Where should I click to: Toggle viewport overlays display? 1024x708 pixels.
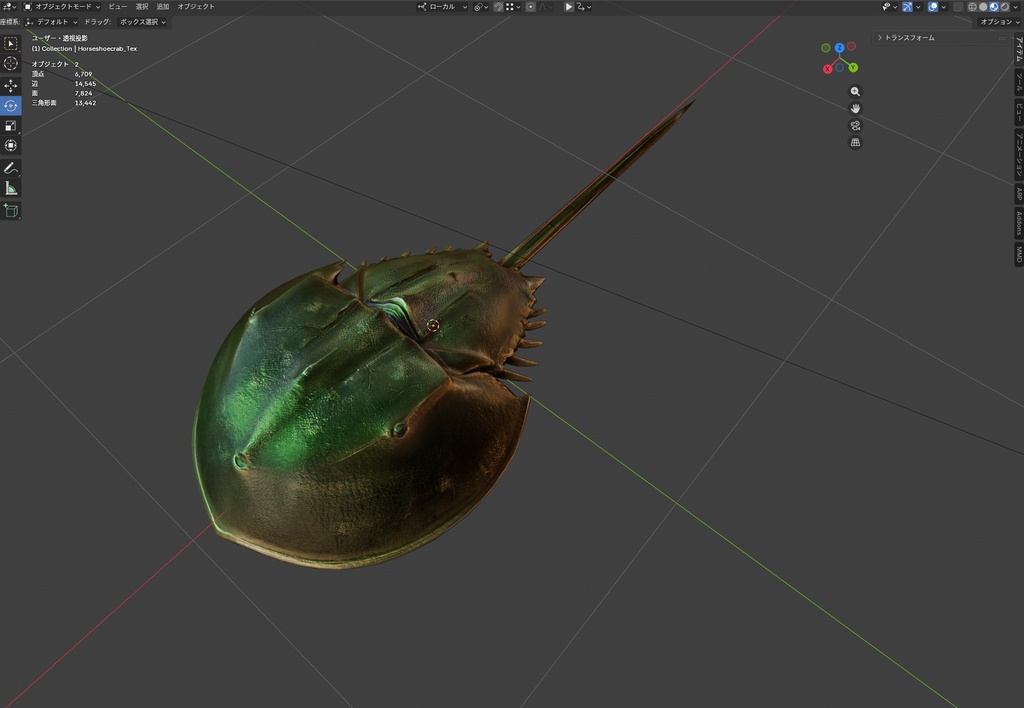(x=933, y=7)
